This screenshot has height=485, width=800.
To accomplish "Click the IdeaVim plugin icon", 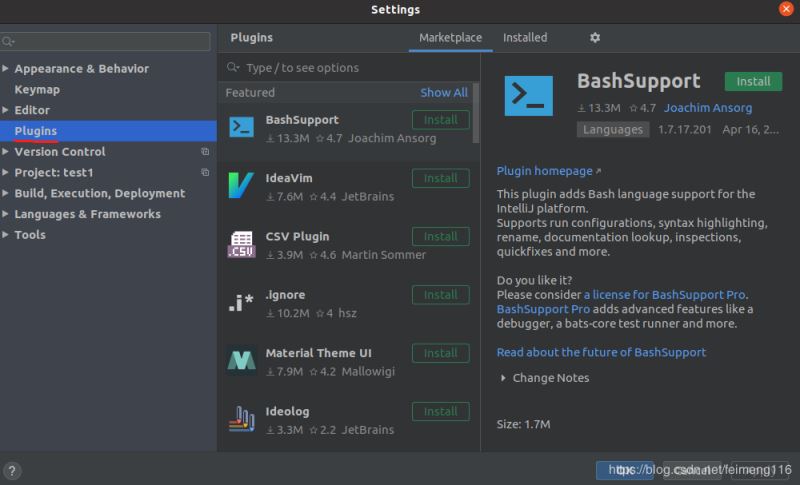I will coord(241,185).
